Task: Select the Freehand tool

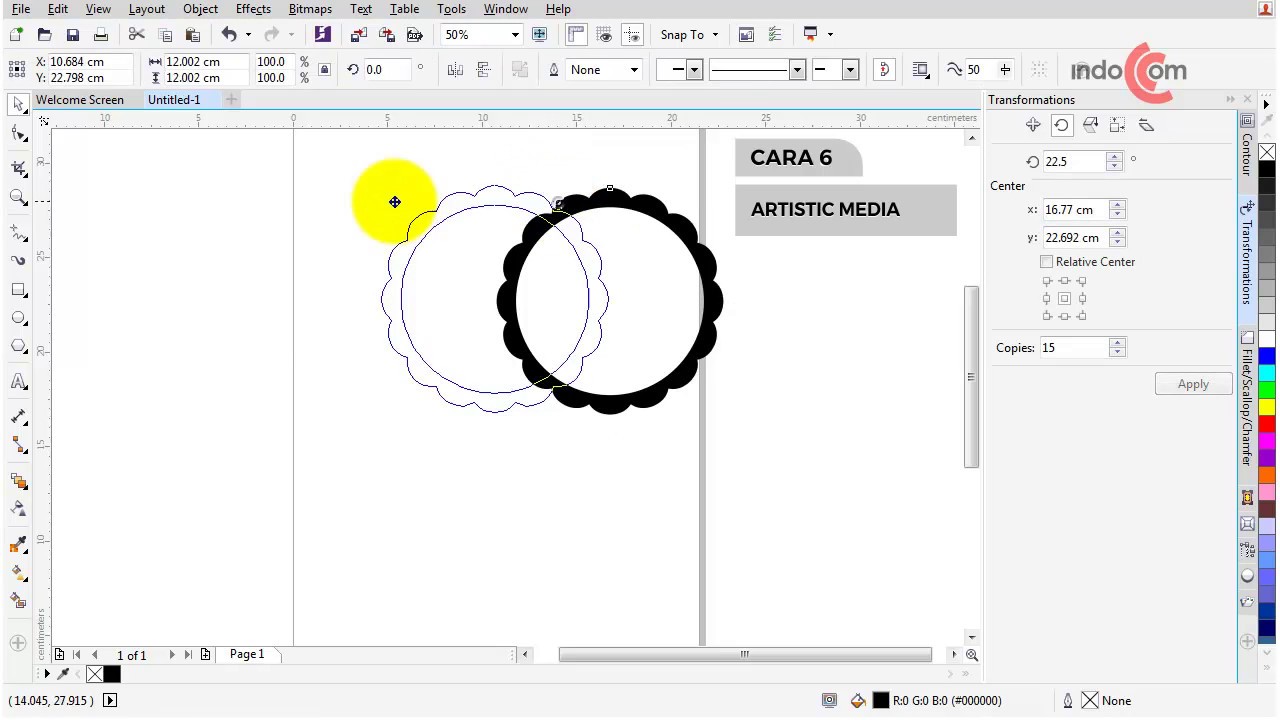Action: [x=18, y=232]
